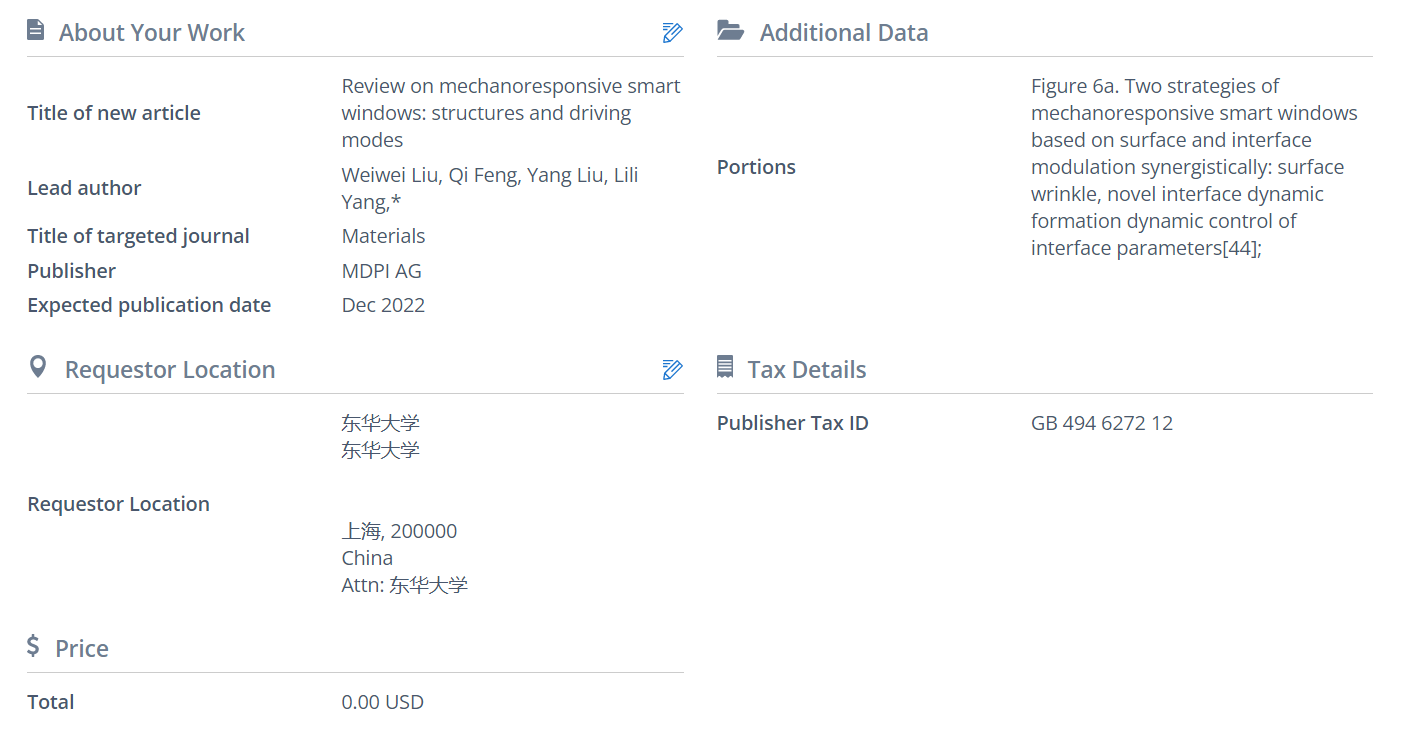Click the Dec 2022 publication date value

point(383,305)
